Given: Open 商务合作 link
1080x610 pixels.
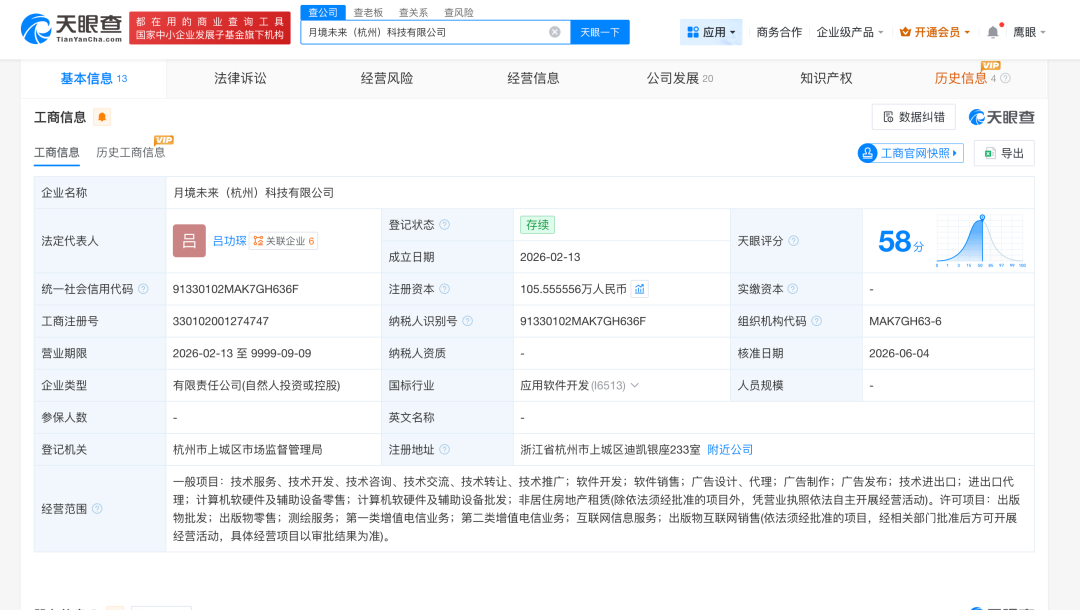Looking at the screenshot, I should pos(779,32).
